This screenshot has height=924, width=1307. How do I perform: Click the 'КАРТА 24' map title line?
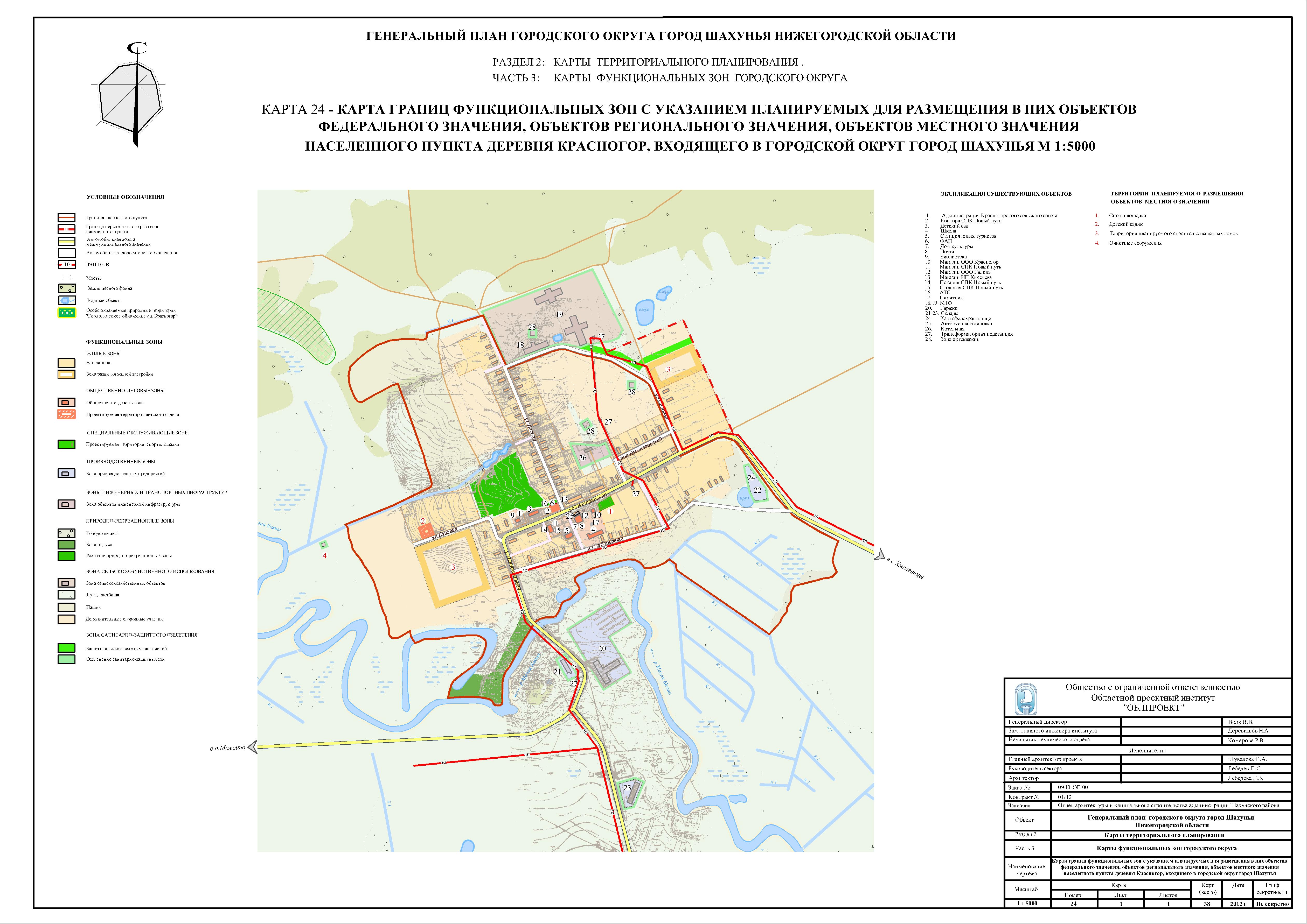(699, 109)
